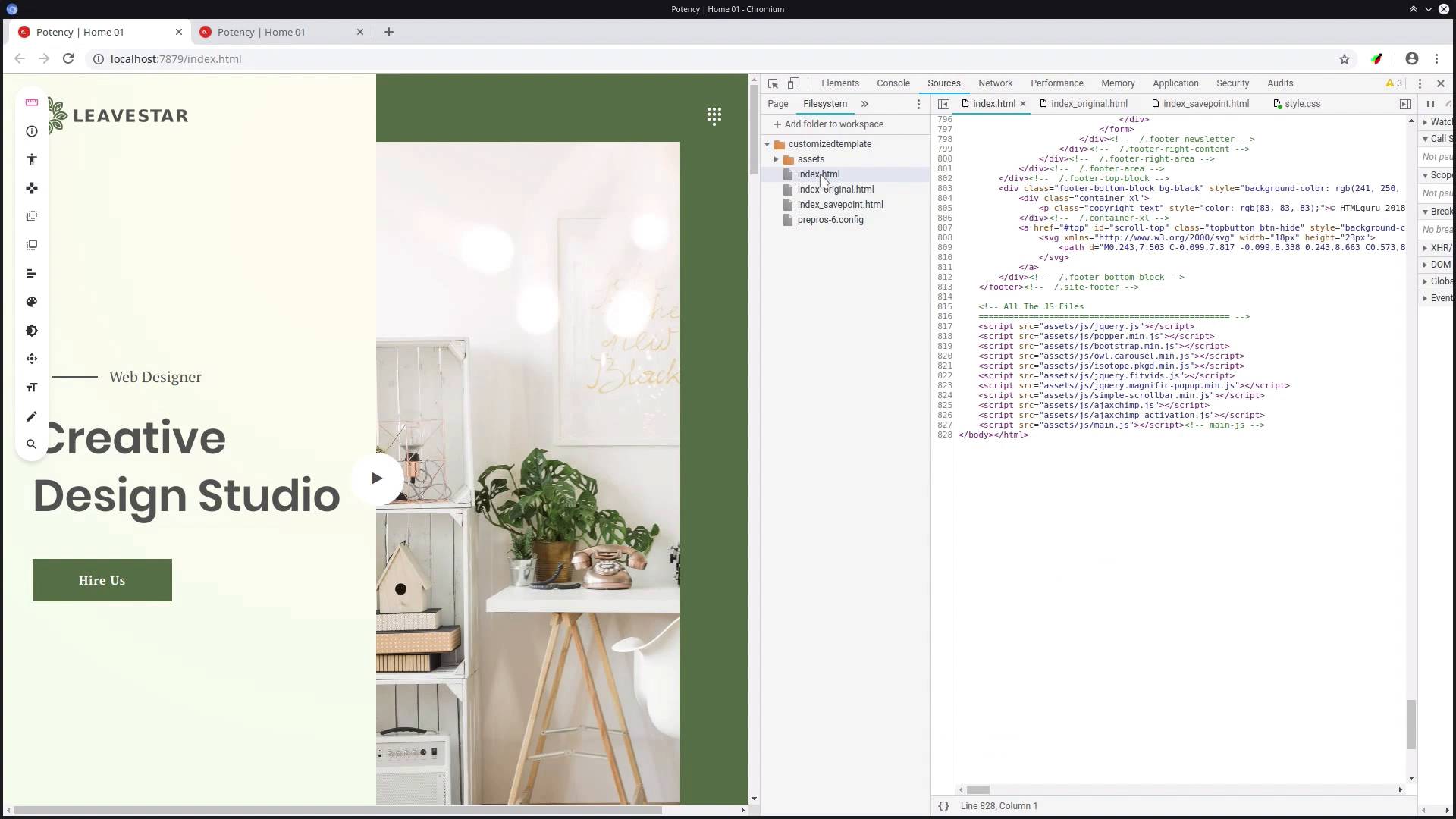1456x819 pixels.
Task: Toggle the debugger sidebar panel
Action: [x=1405, y=104]
